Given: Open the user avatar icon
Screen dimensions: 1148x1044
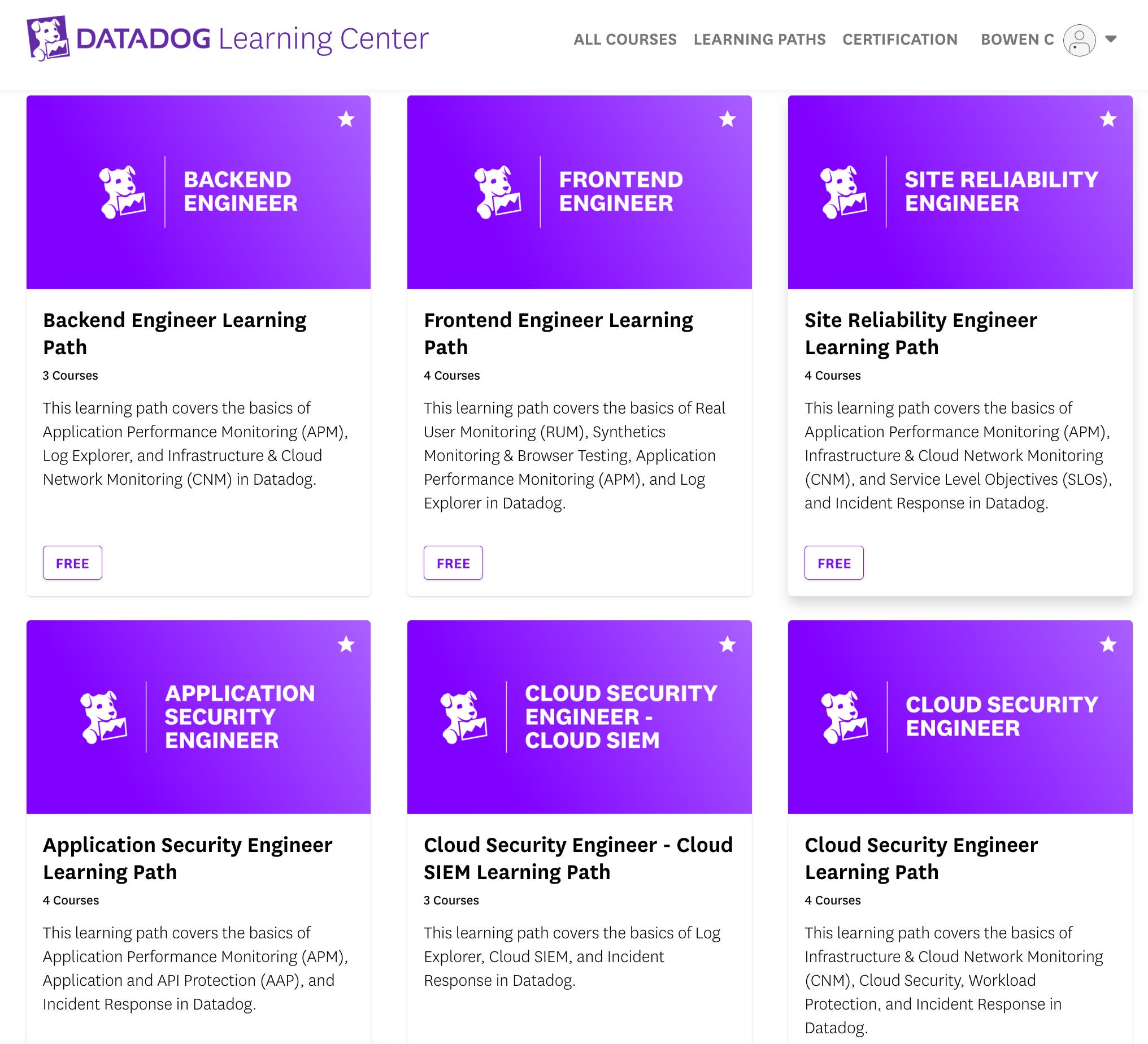Looking at the screenshot, I should [x=1081, y=39].
